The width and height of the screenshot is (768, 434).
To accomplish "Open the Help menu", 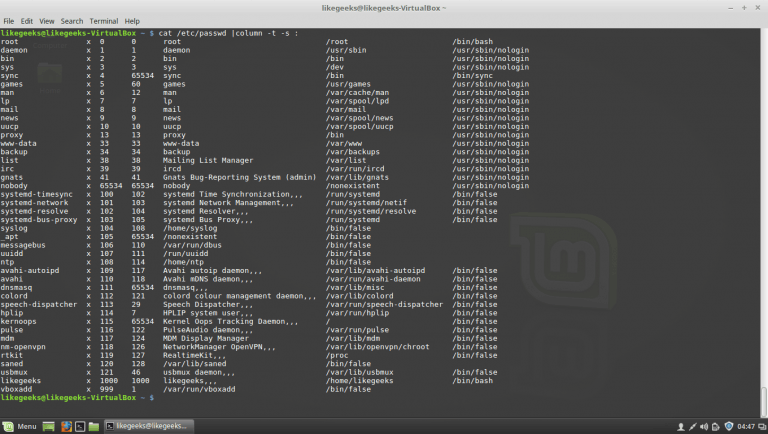I will [x=132, y=21].
